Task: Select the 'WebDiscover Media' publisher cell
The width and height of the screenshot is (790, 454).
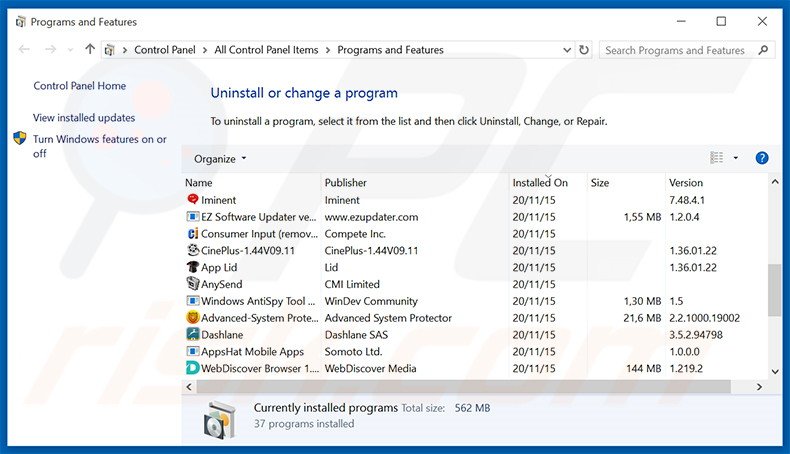Action: (370, 368)
